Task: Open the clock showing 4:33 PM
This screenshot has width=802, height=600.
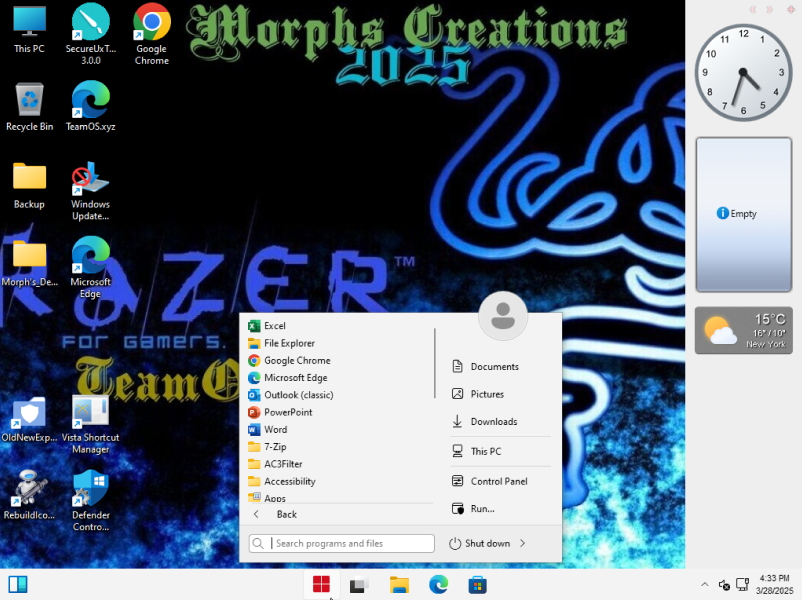Action: pos(774,584)
